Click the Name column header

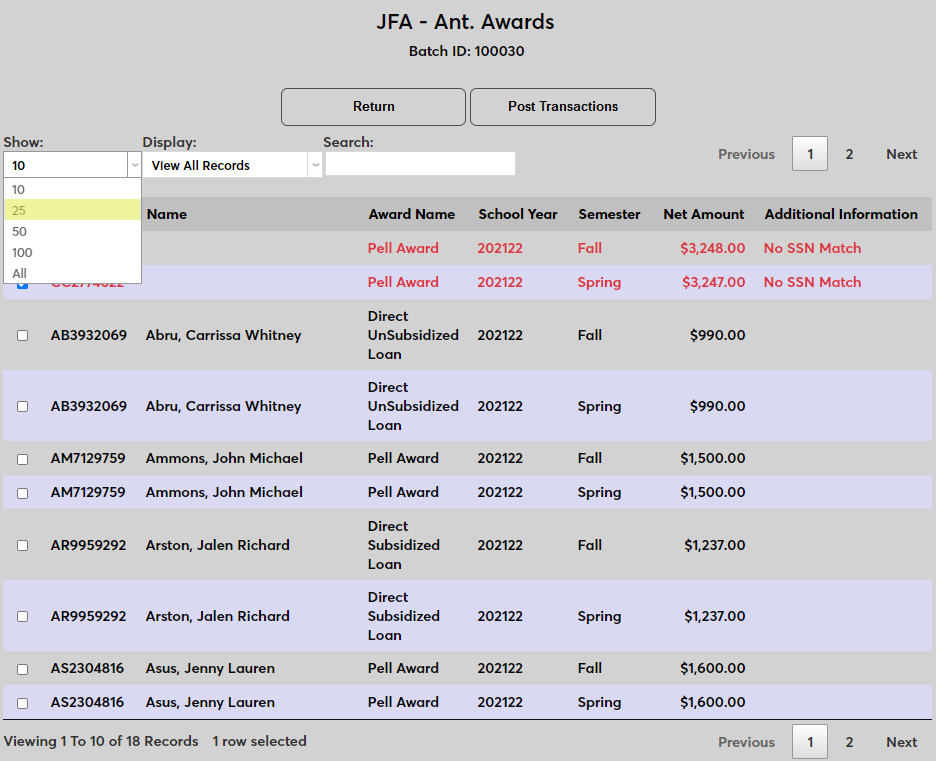pyautogui.click(x=168, y=214)
